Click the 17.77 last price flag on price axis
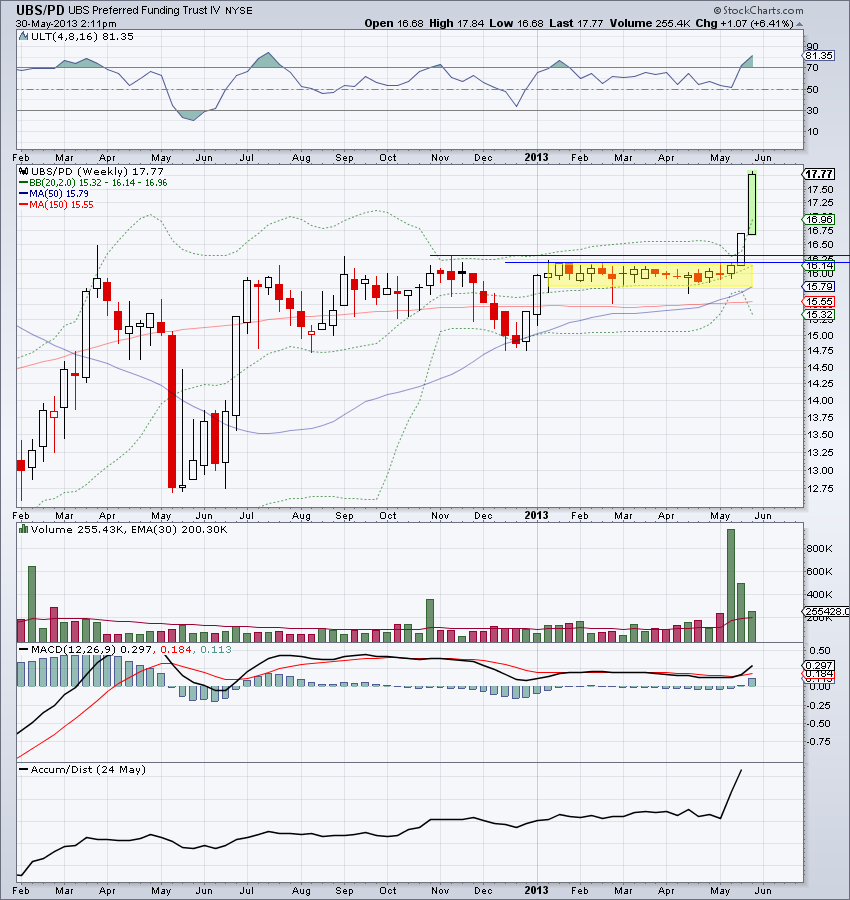Image resolution: width=850 pixels, height=900 pixels. coord(818,174)
